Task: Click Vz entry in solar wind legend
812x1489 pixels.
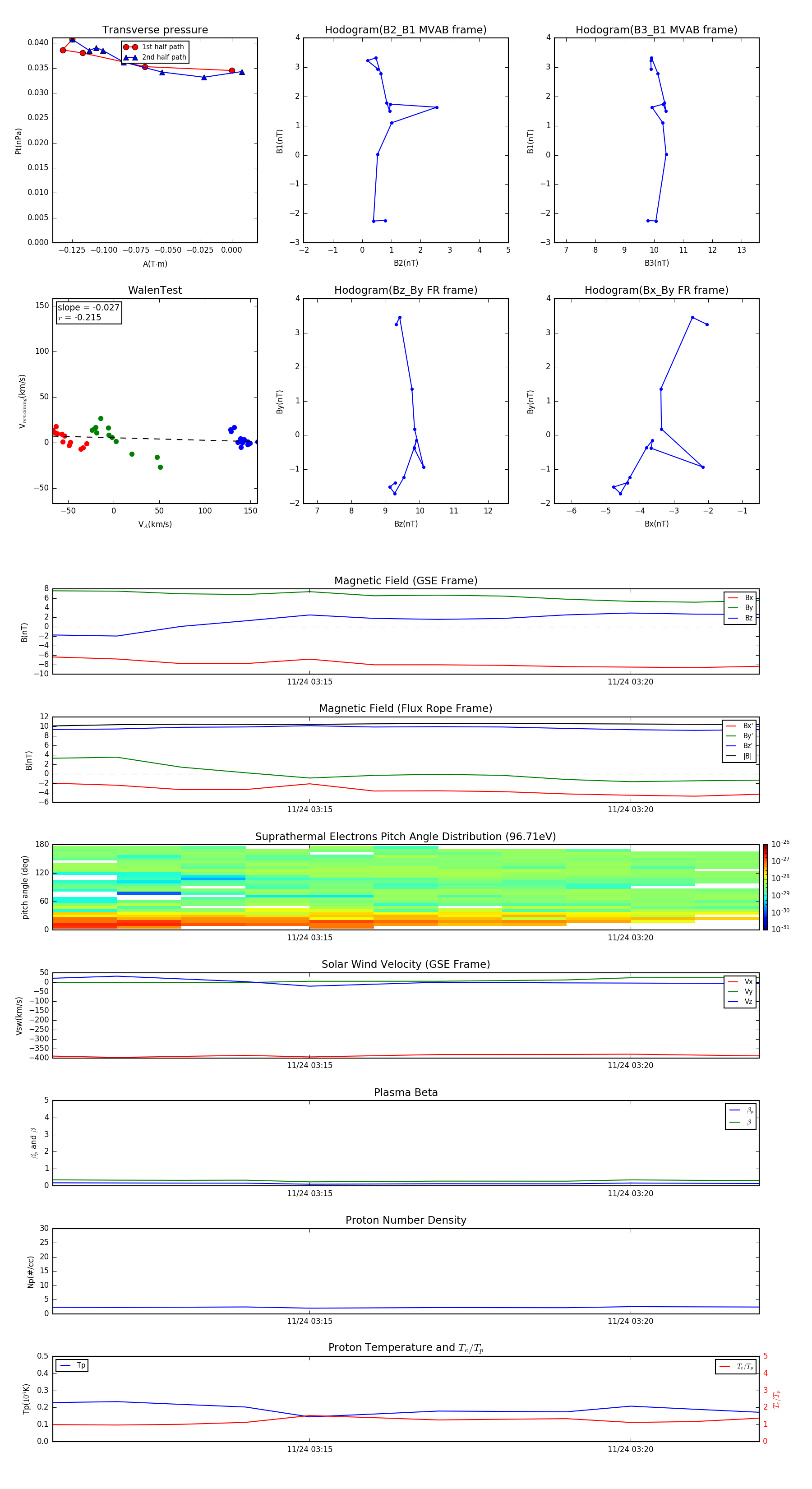Action: tap(740, 1002)
